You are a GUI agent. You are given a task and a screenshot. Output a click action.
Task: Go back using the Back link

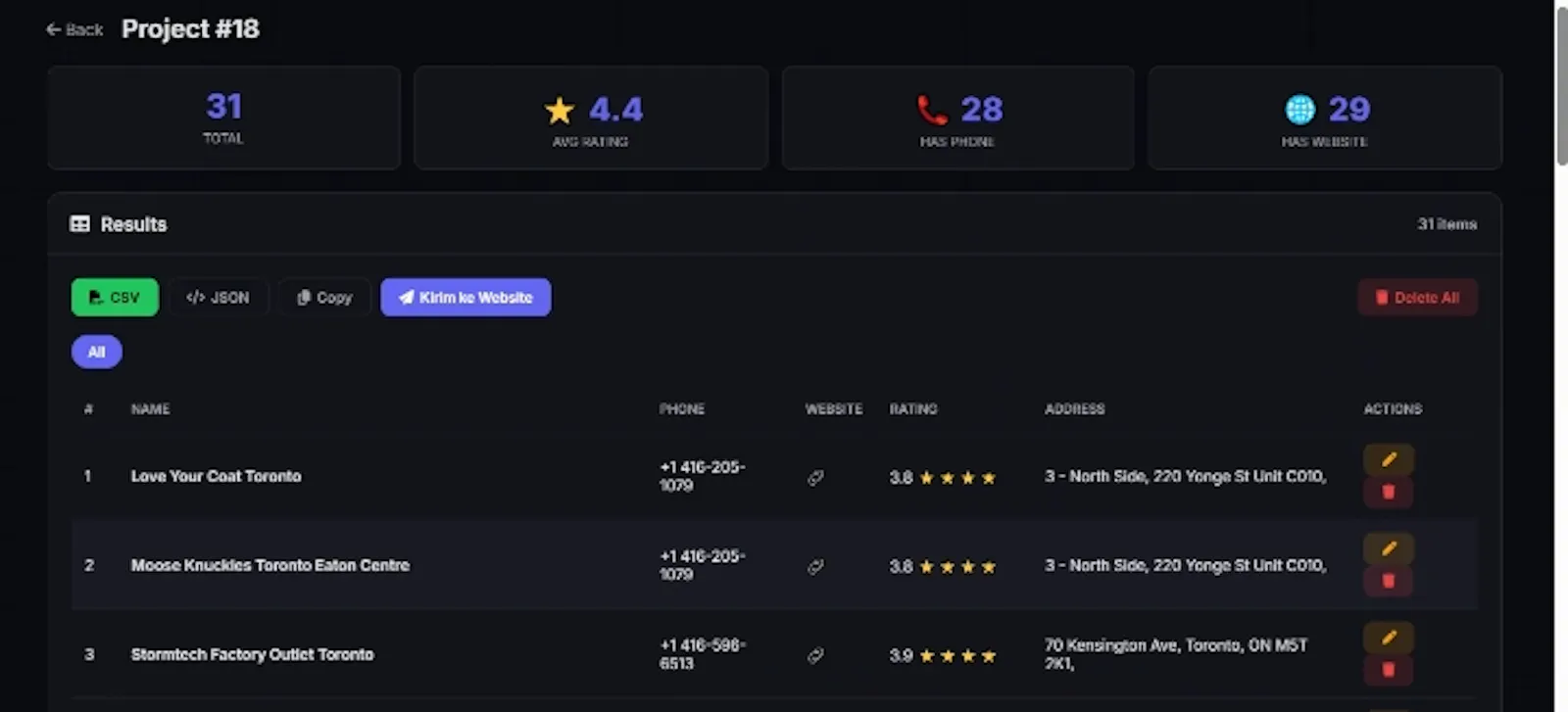[x=74, y=29]
